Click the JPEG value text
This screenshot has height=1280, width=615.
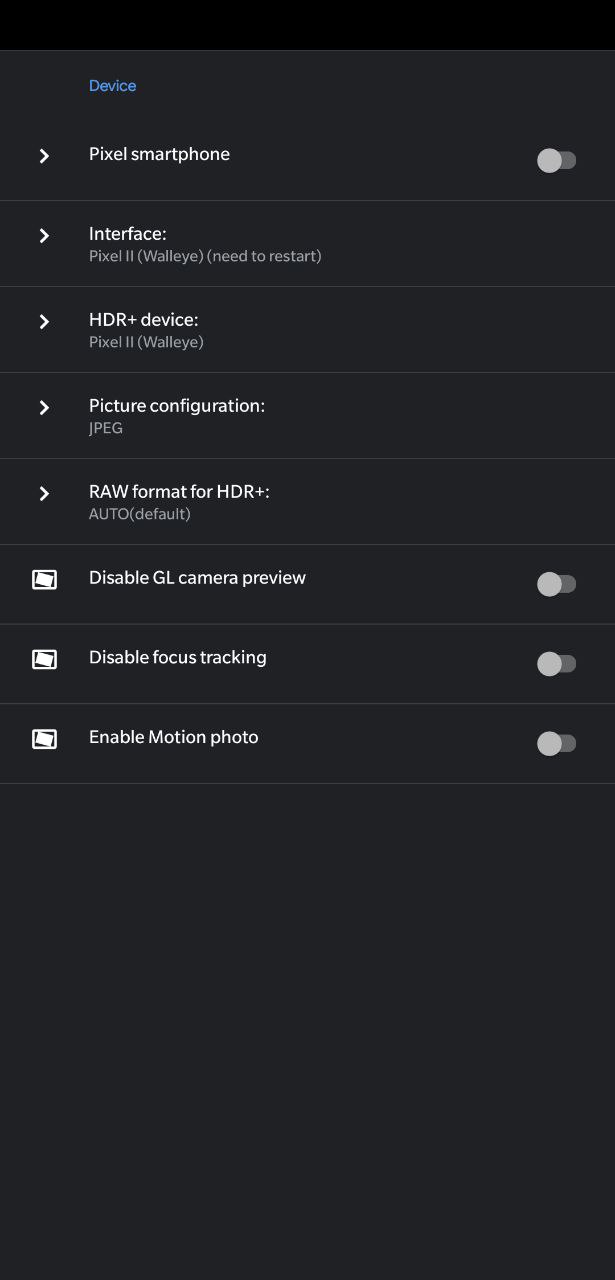click(106, 428)
